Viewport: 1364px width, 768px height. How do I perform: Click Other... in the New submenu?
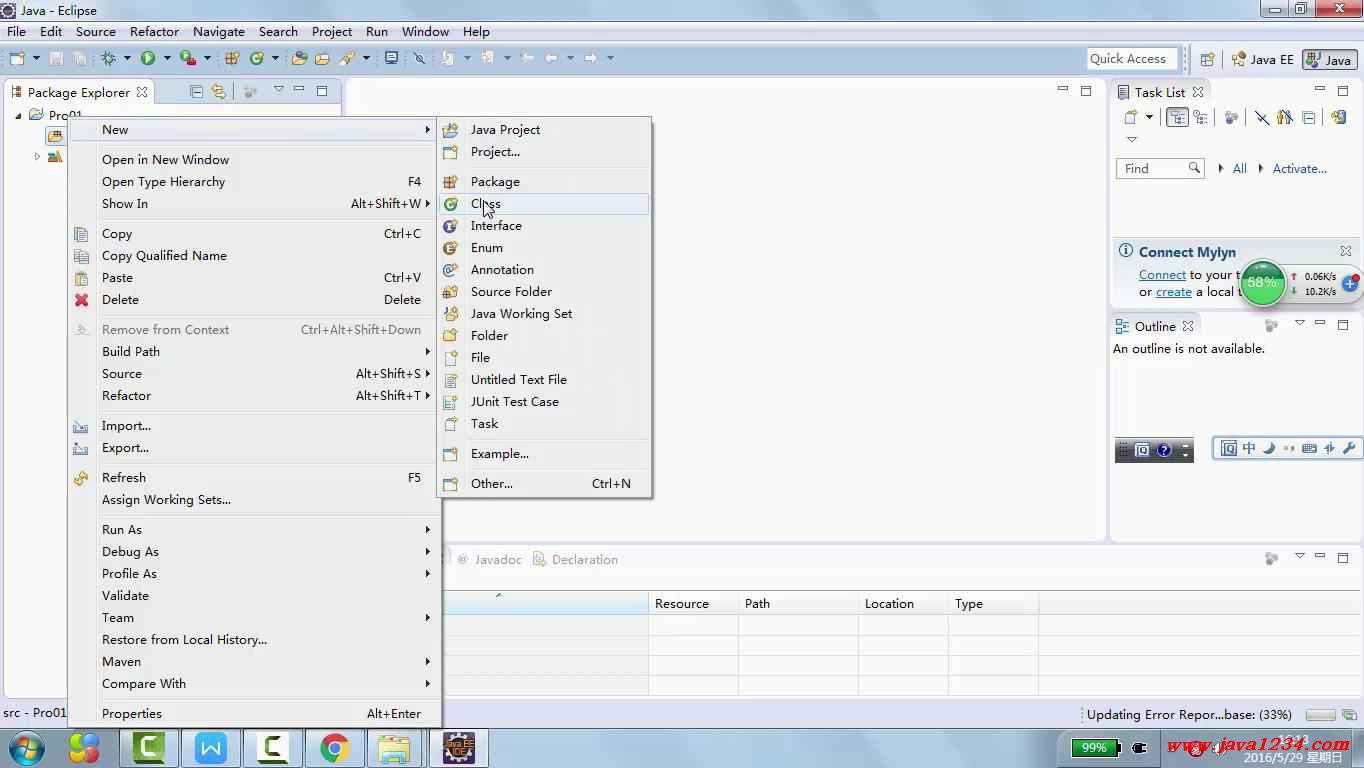coord(544,484)
